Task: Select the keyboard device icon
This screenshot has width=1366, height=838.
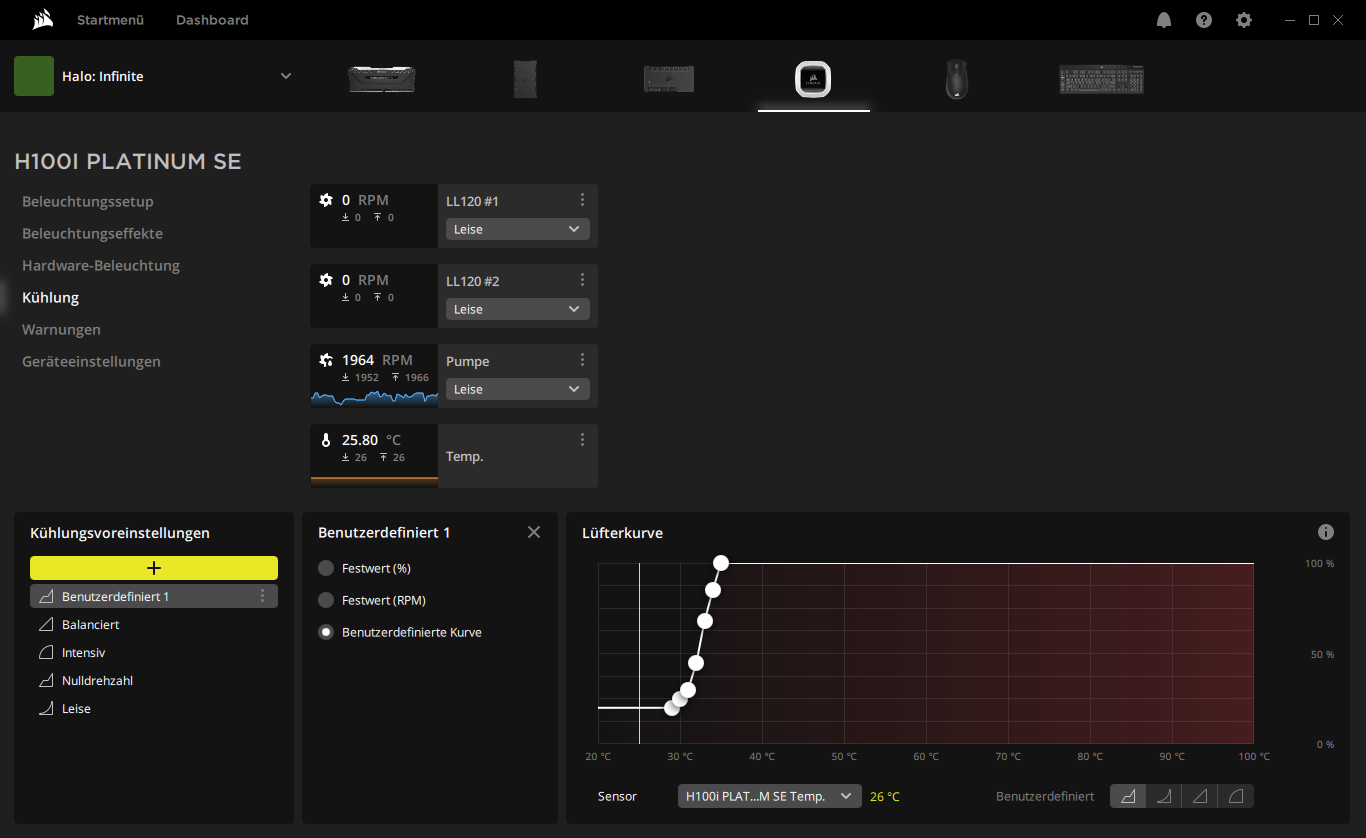Action: (x=1101, y=79)
